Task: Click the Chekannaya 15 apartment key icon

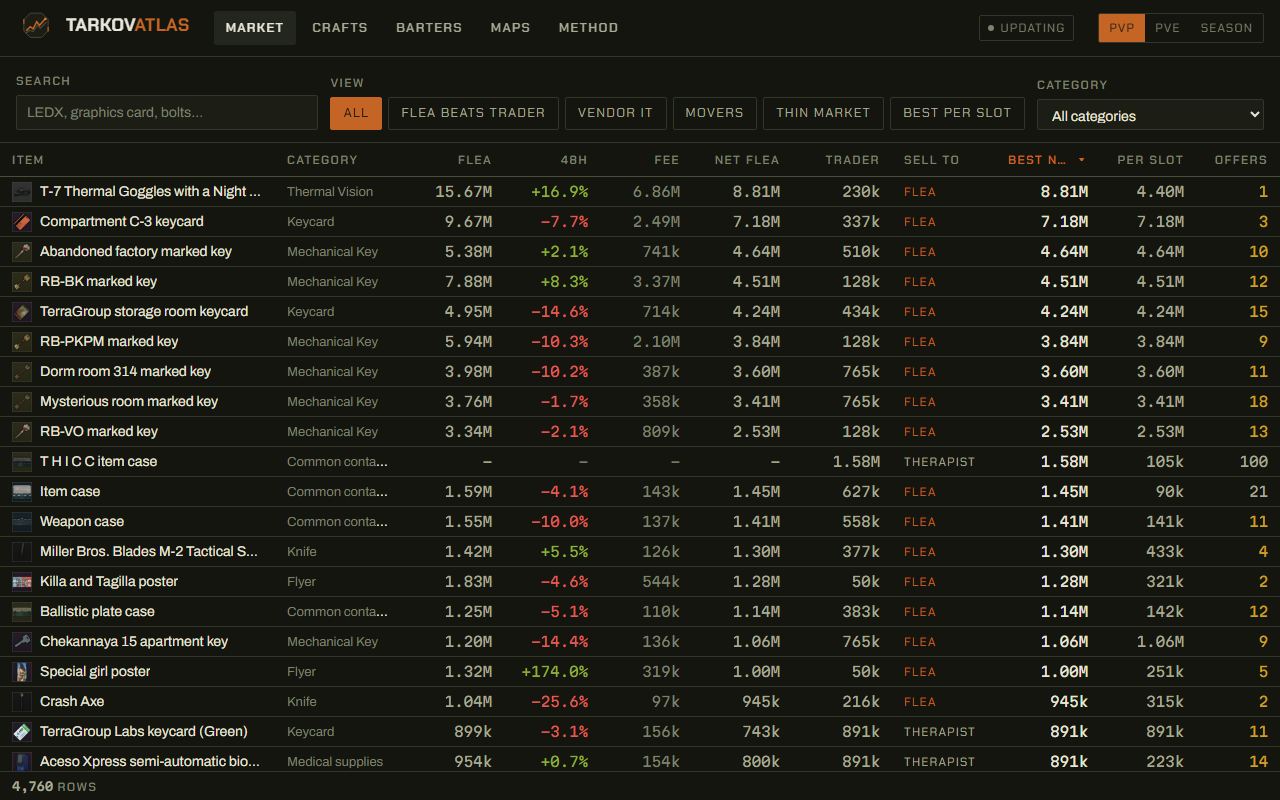Action: (22, 641)
